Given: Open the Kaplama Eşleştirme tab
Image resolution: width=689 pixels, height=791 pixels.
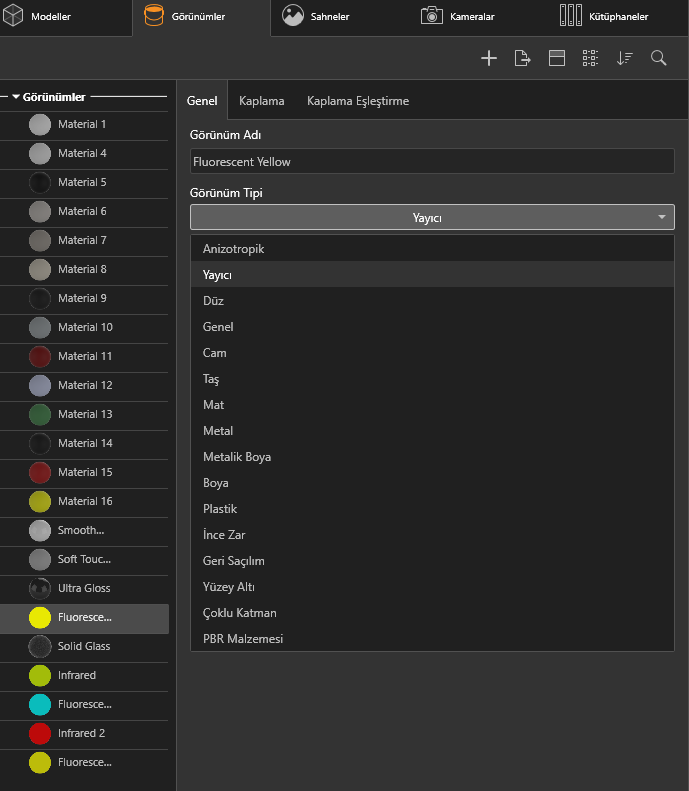Looking at the screenshot, I should pos(357,101).
